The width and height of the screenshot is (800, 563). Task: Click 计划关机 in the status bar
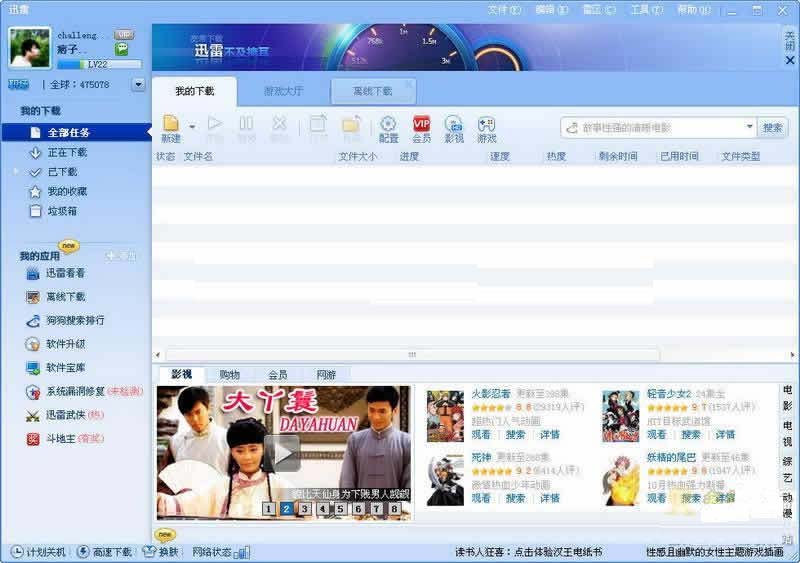tap(39, 552)
